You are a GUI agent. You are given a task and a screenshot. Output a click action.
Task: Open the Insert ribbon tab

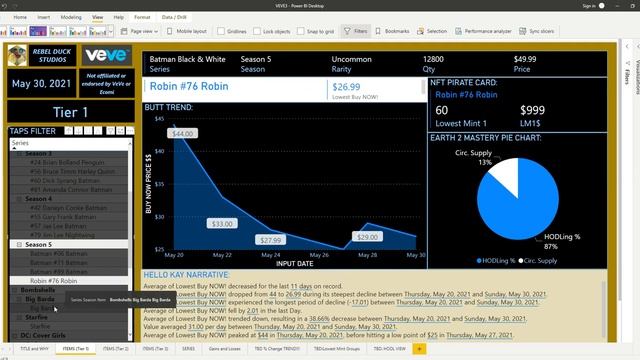tap(44, 17)
